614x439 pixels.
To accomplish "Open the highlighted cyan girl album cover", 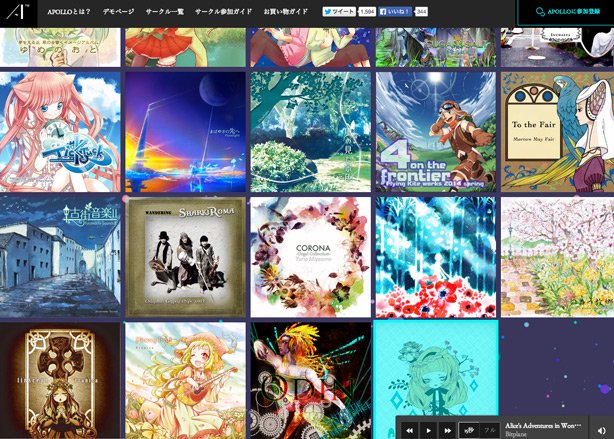I will coord(436,368).
